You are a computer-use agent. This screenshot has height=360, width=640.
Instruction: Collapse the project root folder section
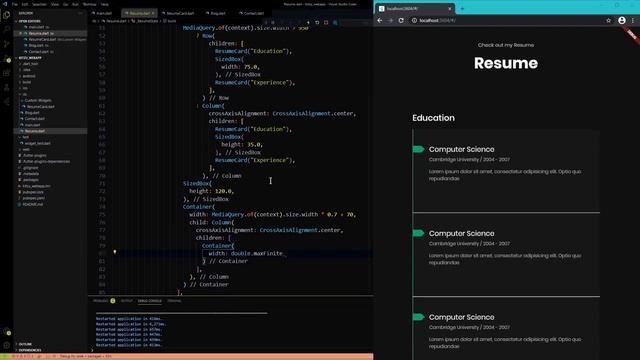click(x=30, y=58)
